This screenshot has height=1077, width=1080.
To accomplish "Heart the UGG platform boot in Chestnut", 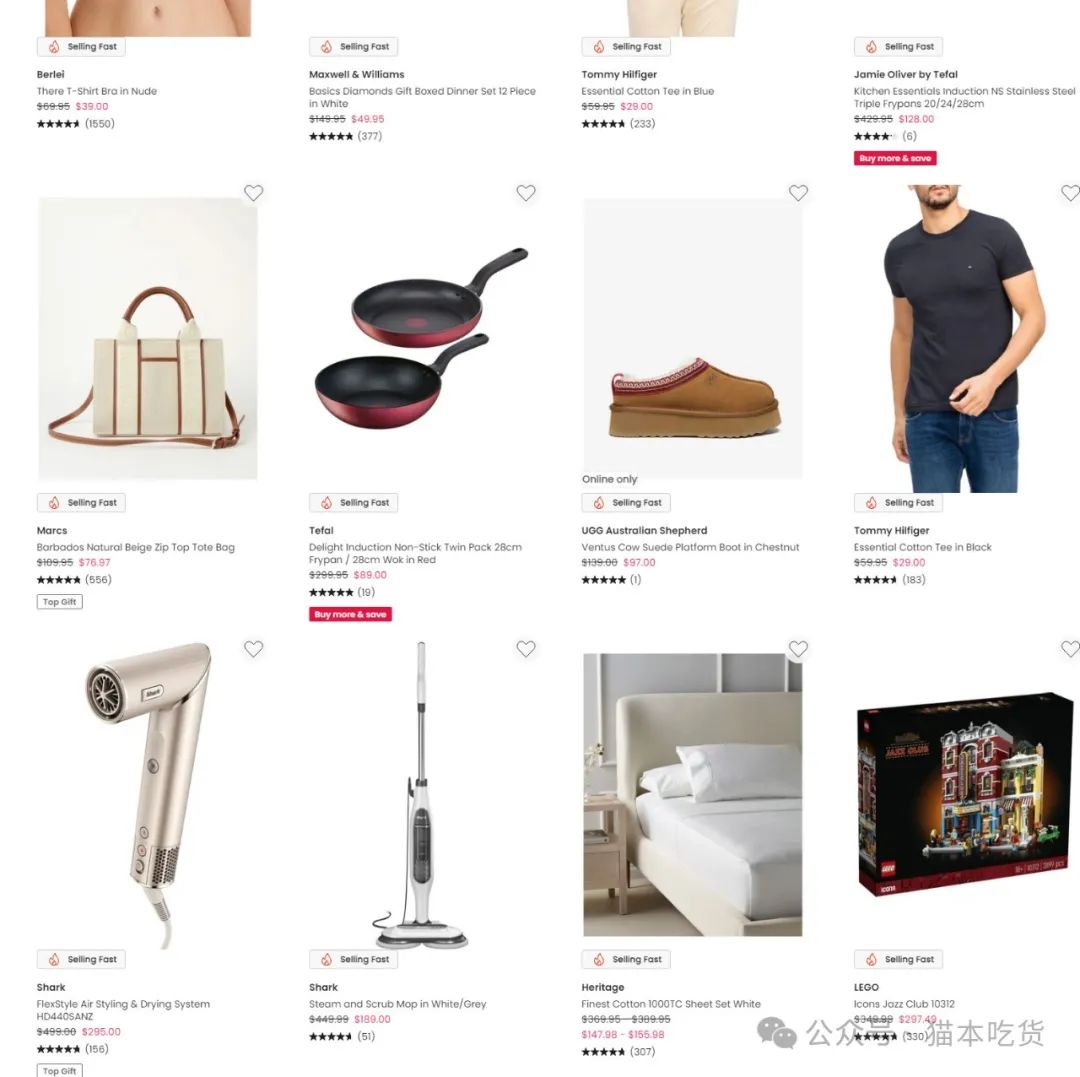I will click(798, 193).
